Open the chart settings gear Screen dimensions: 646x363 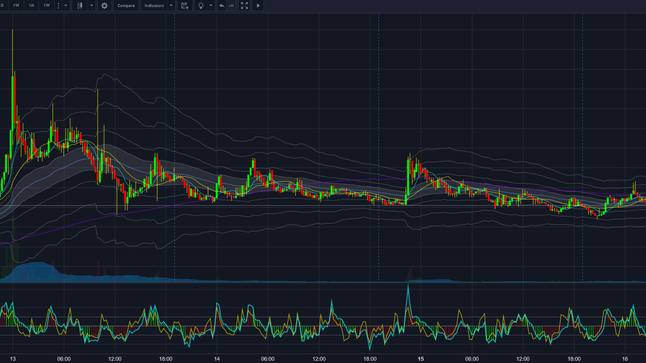(104, 6)
